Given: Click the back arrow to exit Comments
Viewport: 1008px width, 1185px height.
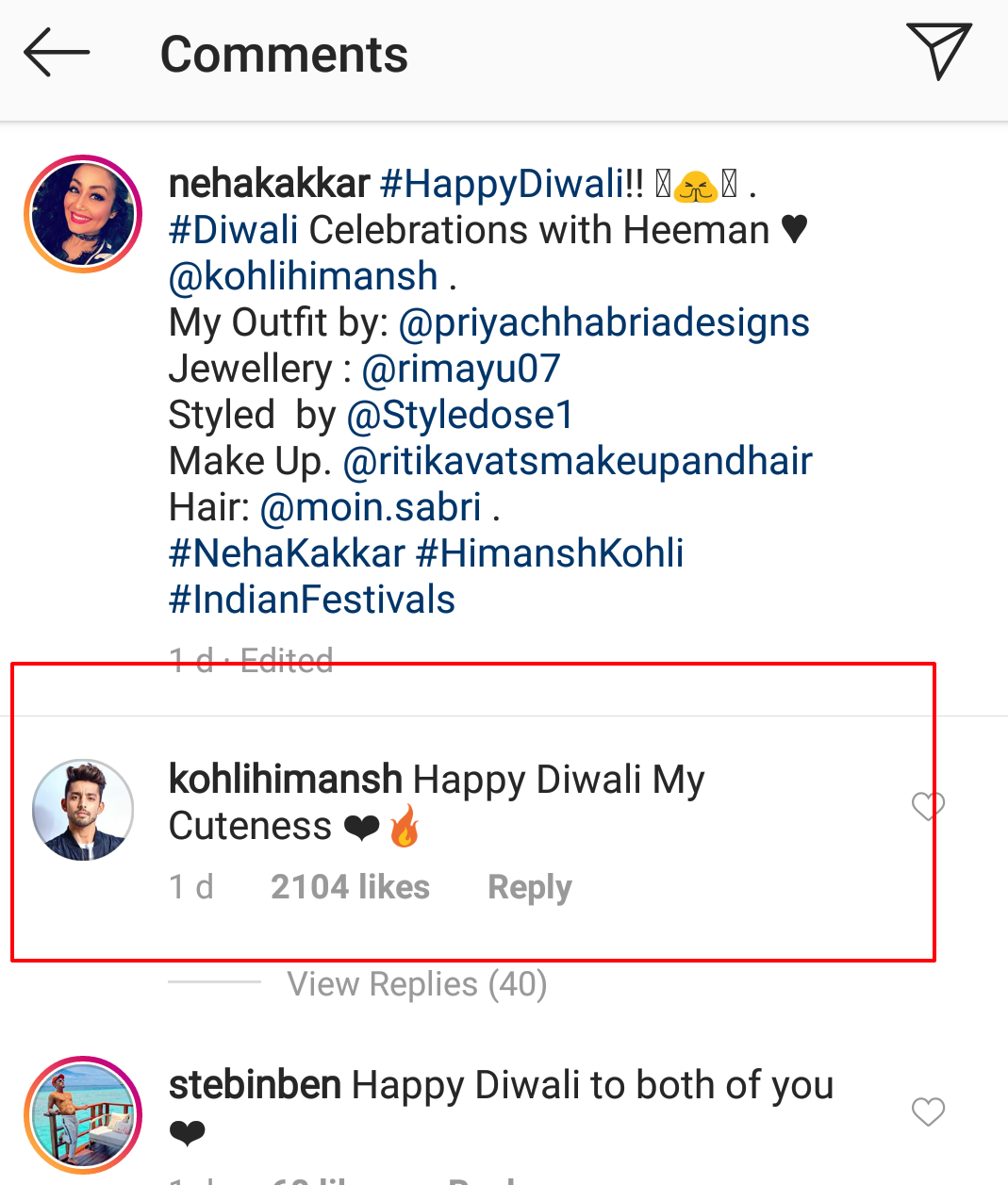Looking at the screenshot, I should tap(54, 53).
